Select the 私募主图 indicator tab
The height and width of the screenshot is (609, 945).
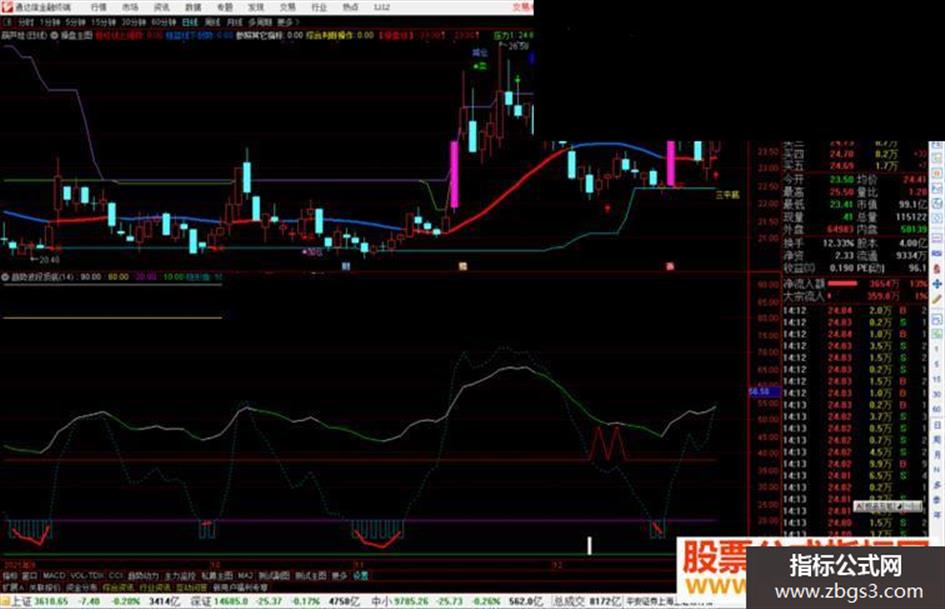[x=218, y=576]
